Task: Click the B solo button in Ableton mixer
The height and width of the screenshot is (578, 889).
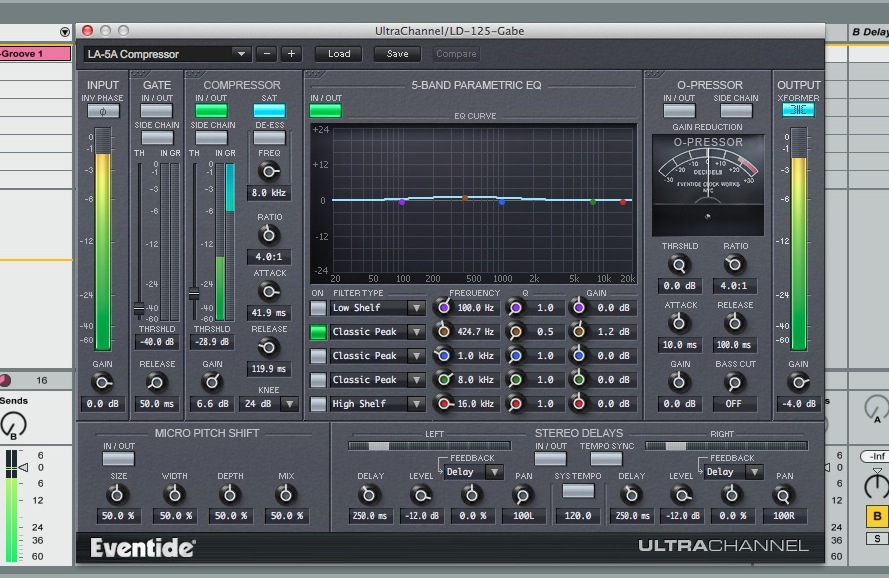Action: pyautogui.click(x=877, y=538)
